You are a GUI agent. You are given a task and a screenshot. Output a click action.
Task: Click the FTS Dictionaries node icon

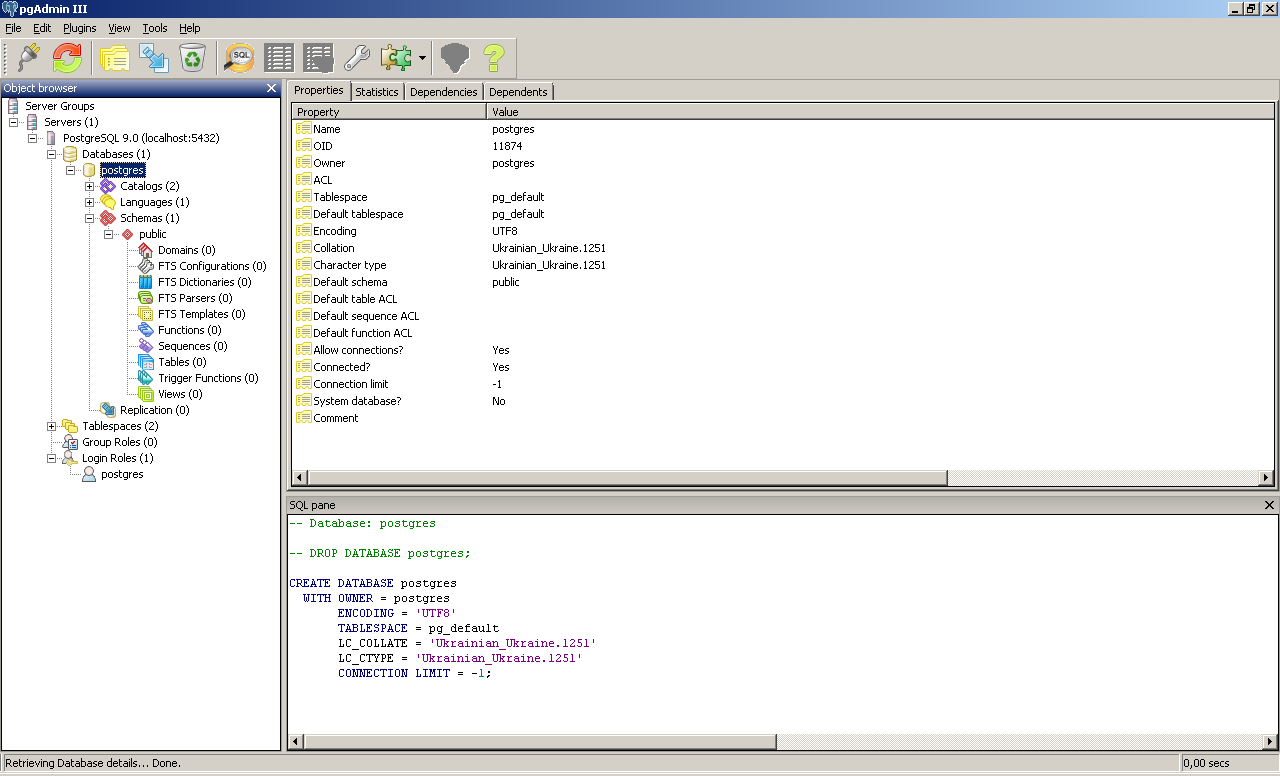(146, 282)
